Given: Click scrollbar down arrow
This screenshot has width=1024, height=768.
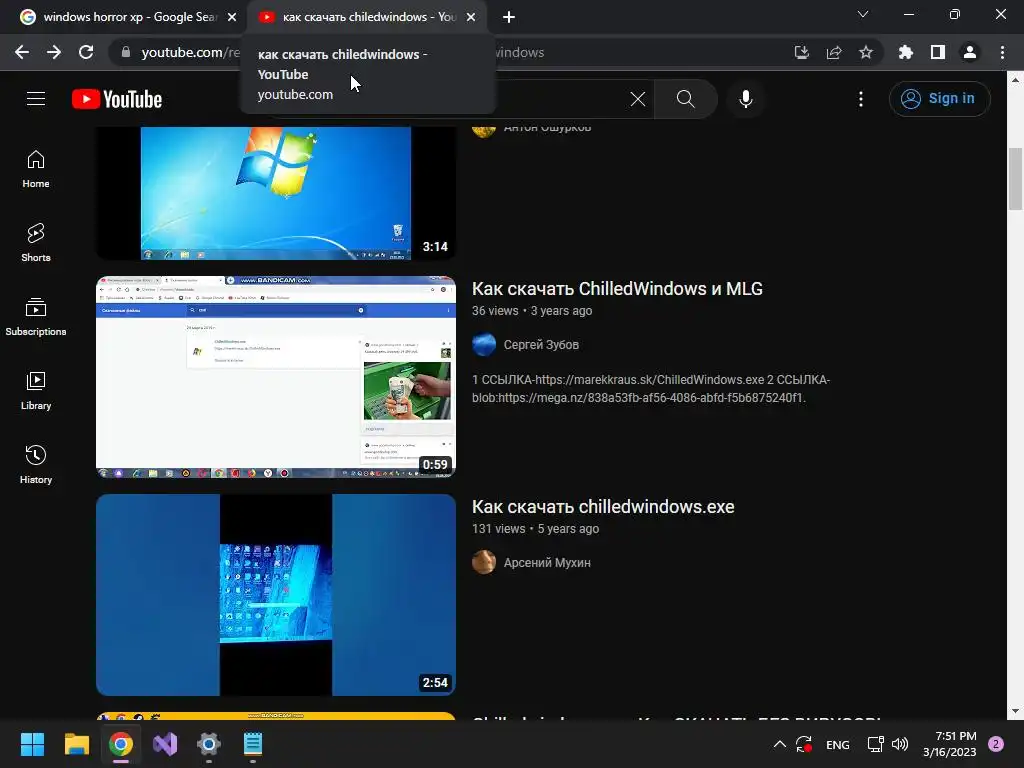Looking at the screenshot, I should [1015, 711].
